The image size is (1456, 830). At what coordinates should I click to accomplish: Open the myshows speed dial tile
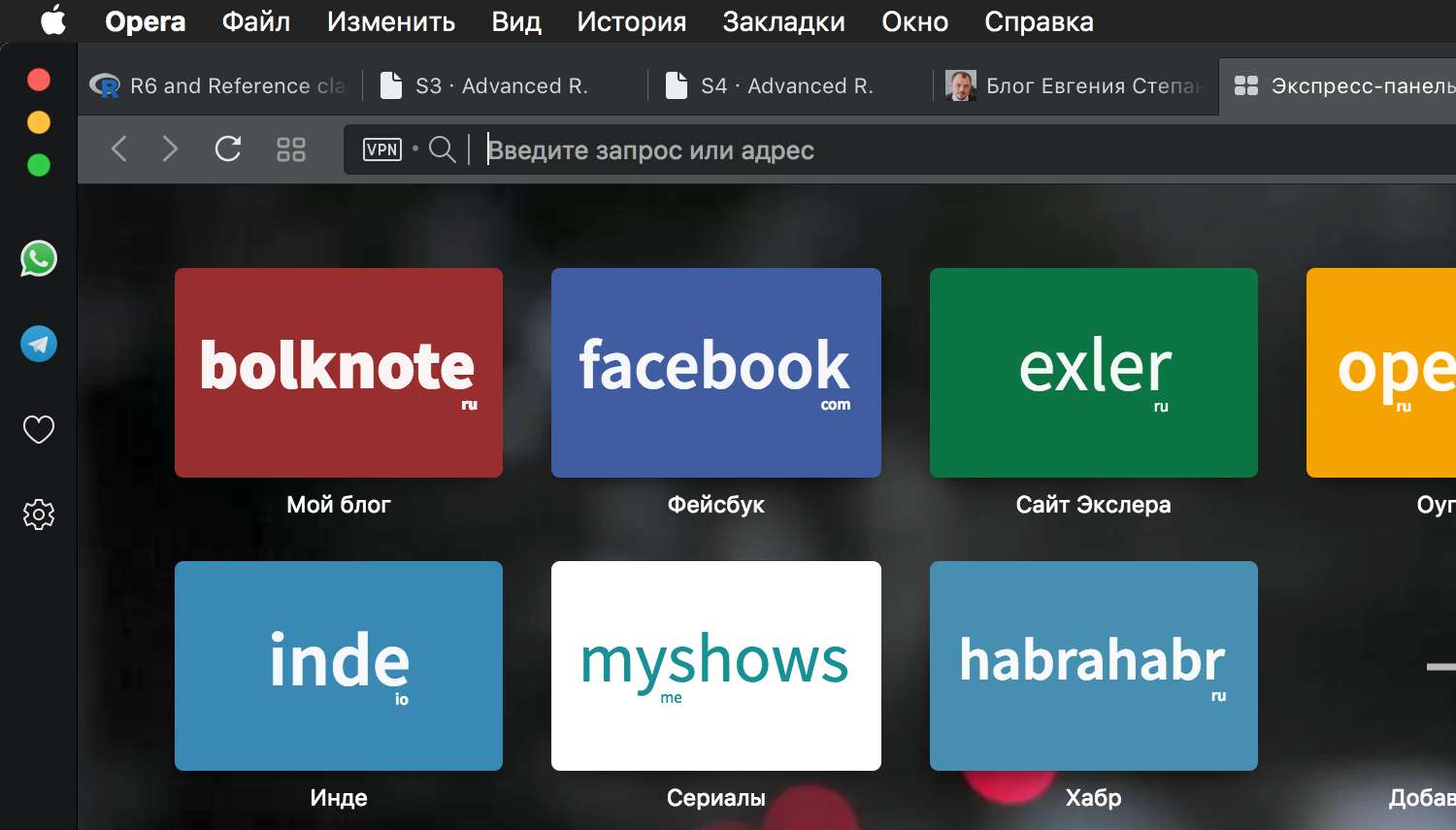point(716,666)
